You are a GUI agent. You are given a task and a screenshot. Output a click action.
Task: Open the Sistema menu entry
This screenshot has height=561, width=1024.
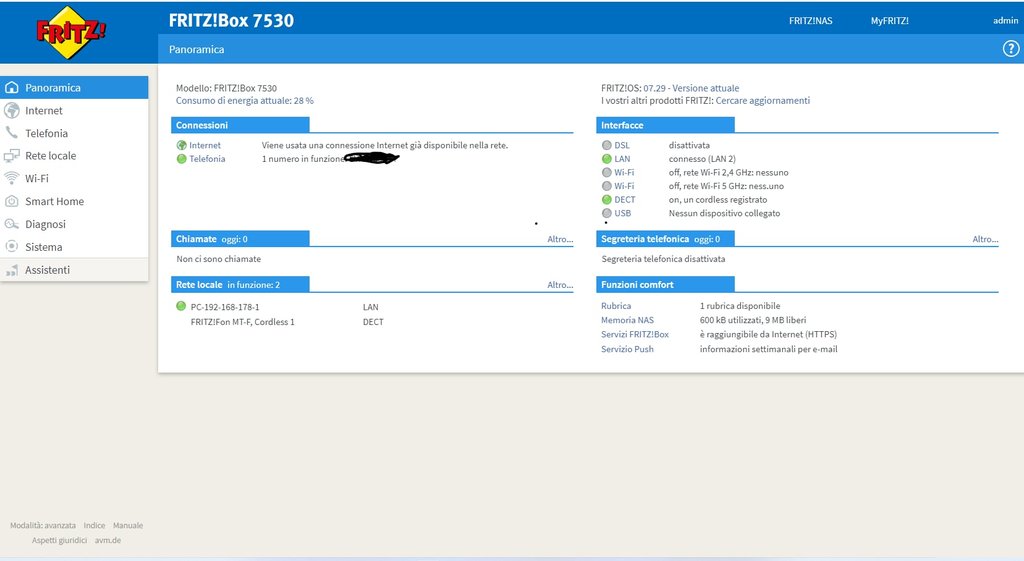(x=43, y=247)
